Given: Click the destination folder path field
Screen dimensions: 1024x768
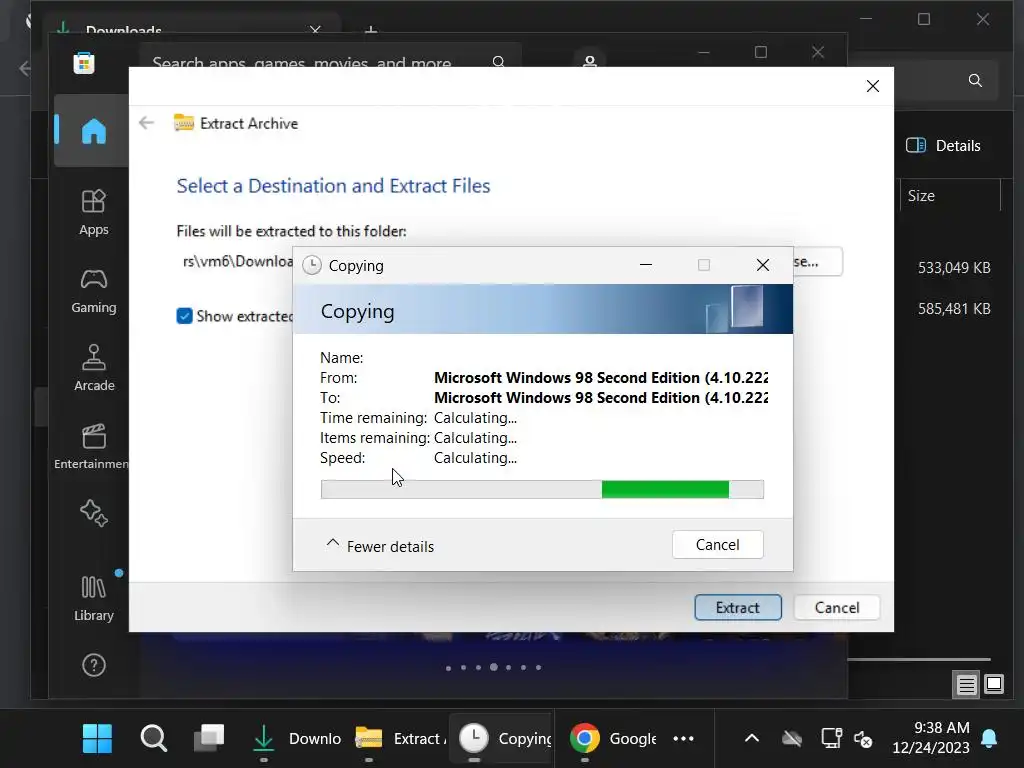Looking at the screenshot, I should [x=236, y=261].
